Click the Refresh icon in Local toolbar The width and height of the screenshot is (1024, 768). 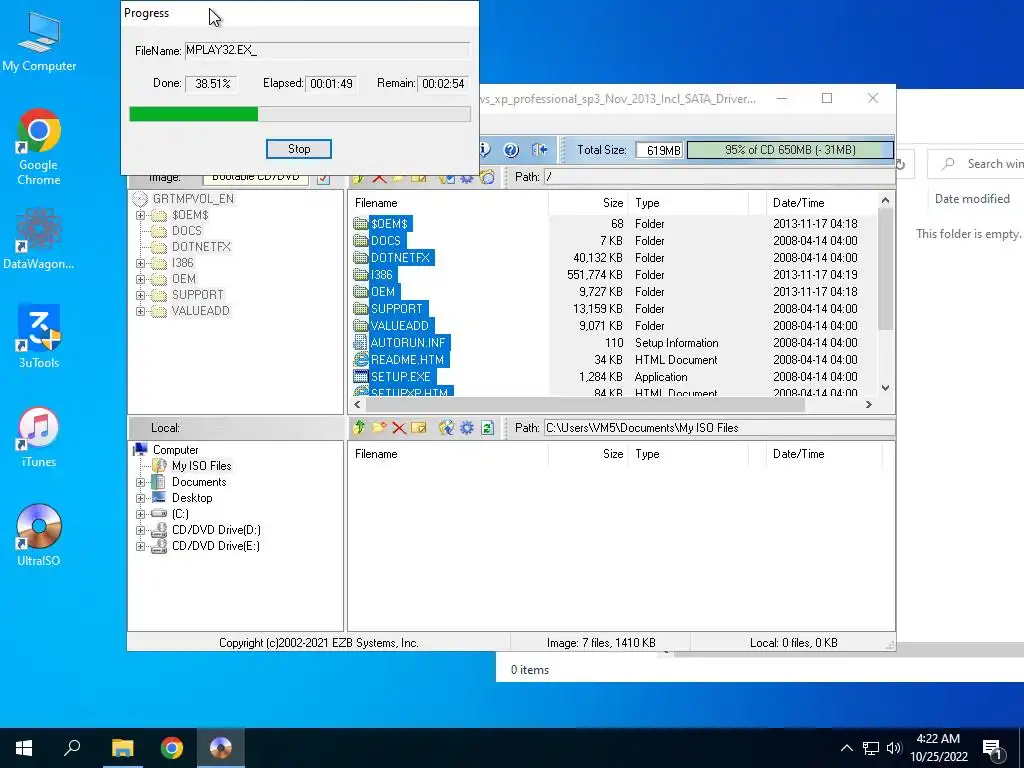pyautogui.click(x=487, y=428)
